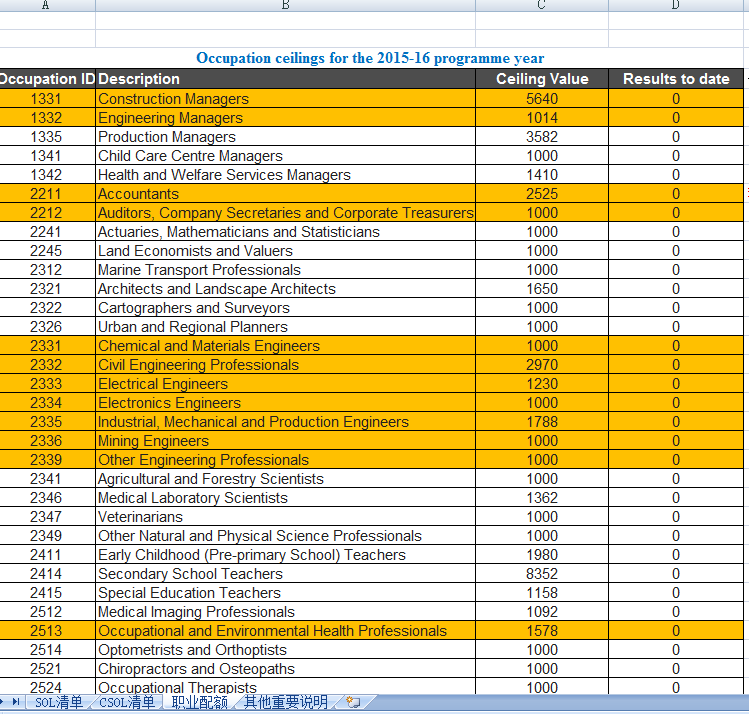This screenshot has height=714, width=749.
Task: Select occupation ID 2211
Action: click(x=46, y=194)
